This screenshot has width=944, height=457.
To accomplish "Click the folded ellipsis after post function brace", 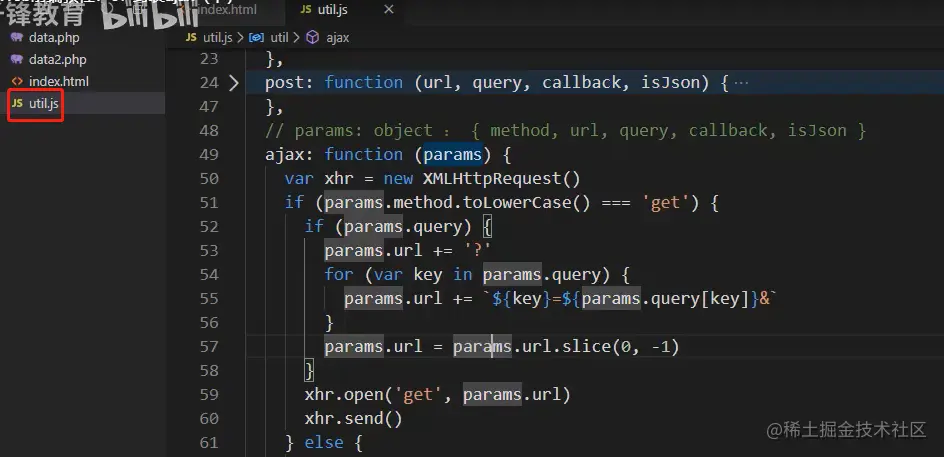I will [x=742, y=83].
